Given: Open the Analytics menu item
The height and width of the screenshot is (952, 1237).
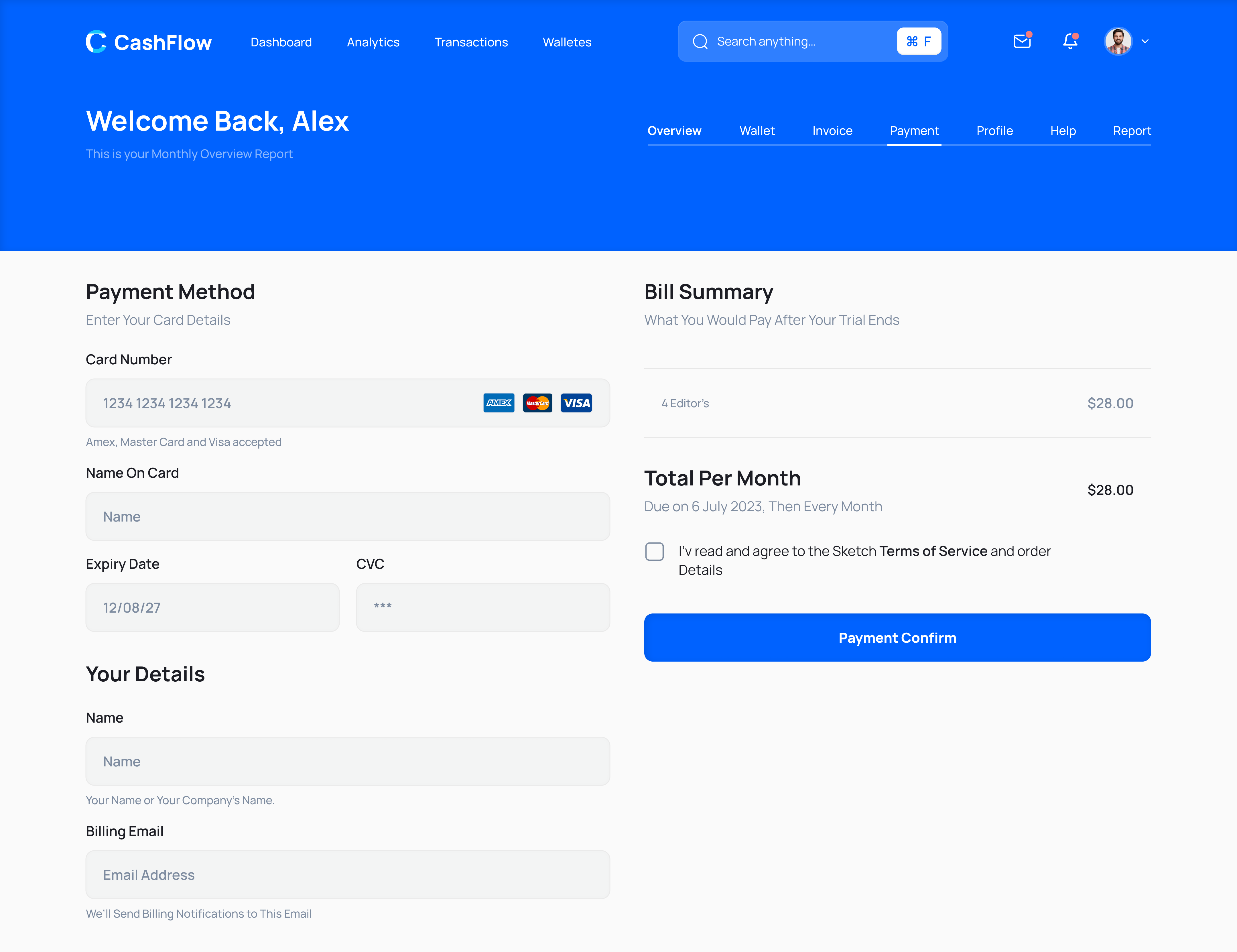Looking at the screenshot, I should tap(373, 41).
